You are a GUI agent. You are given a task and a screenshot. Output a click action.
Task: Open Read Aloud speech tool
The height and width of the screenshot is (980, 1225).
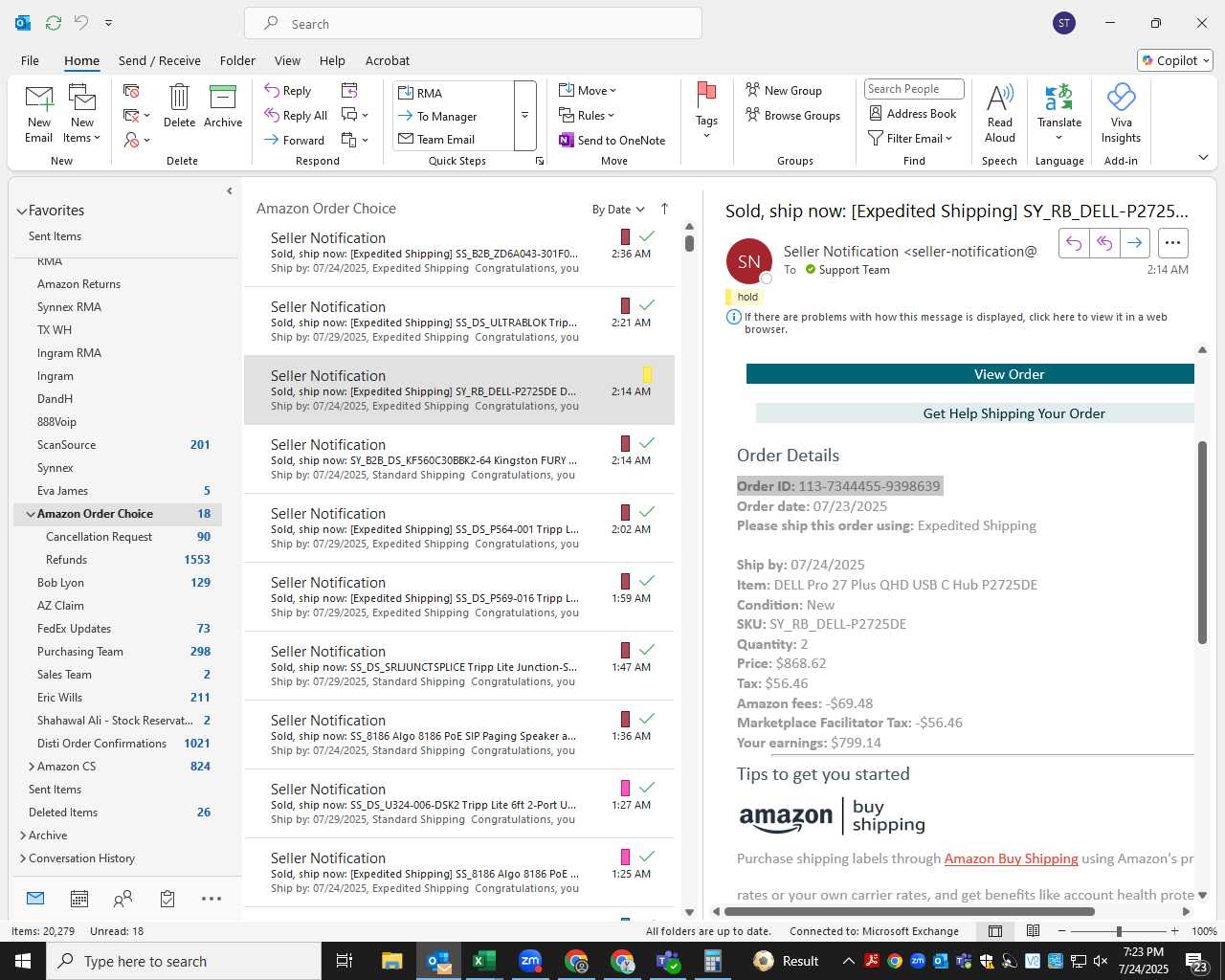pyautogui.click(x=1000, y=113)
